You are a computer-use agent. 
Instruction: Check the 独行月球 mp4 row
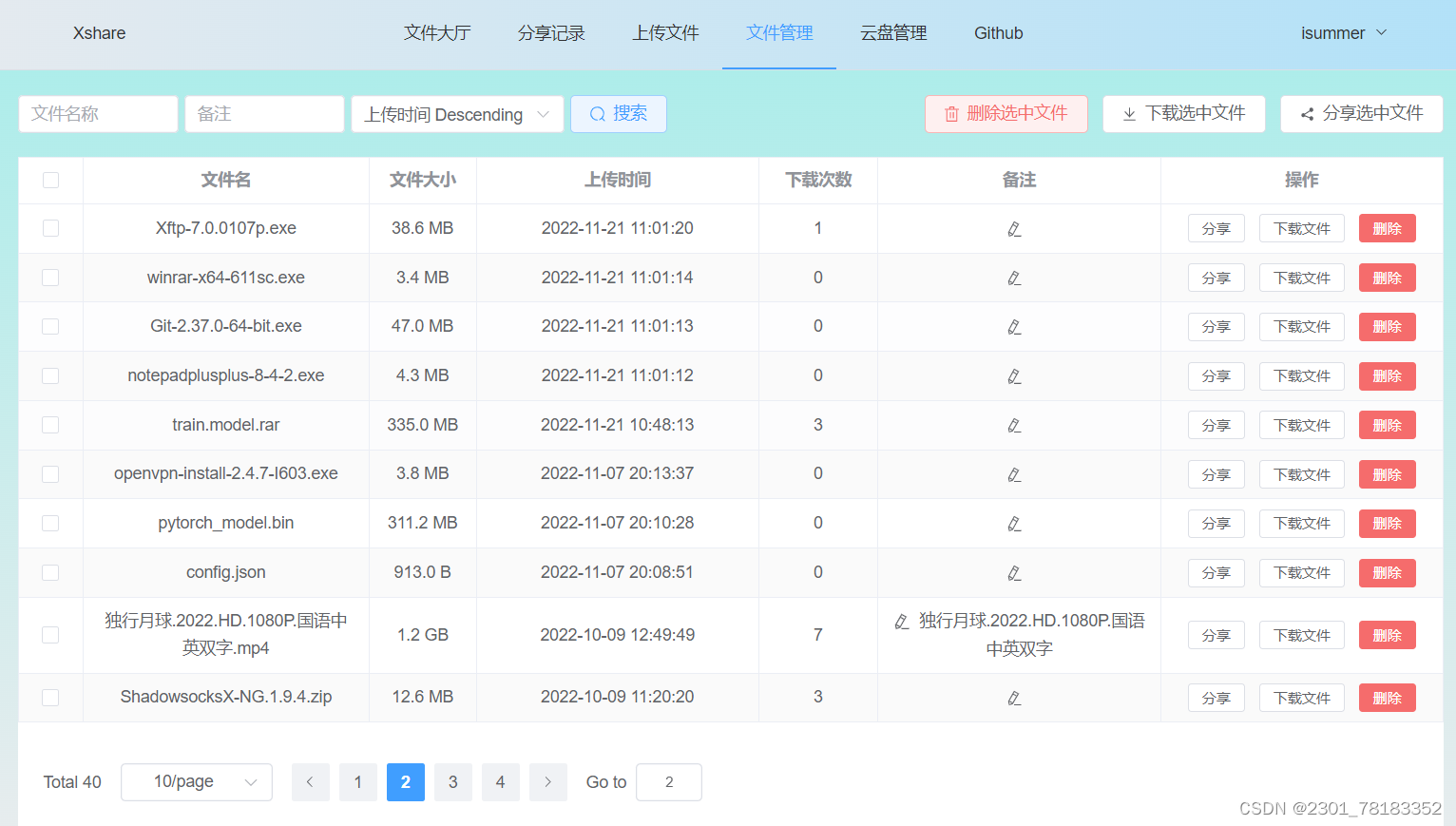51,635
